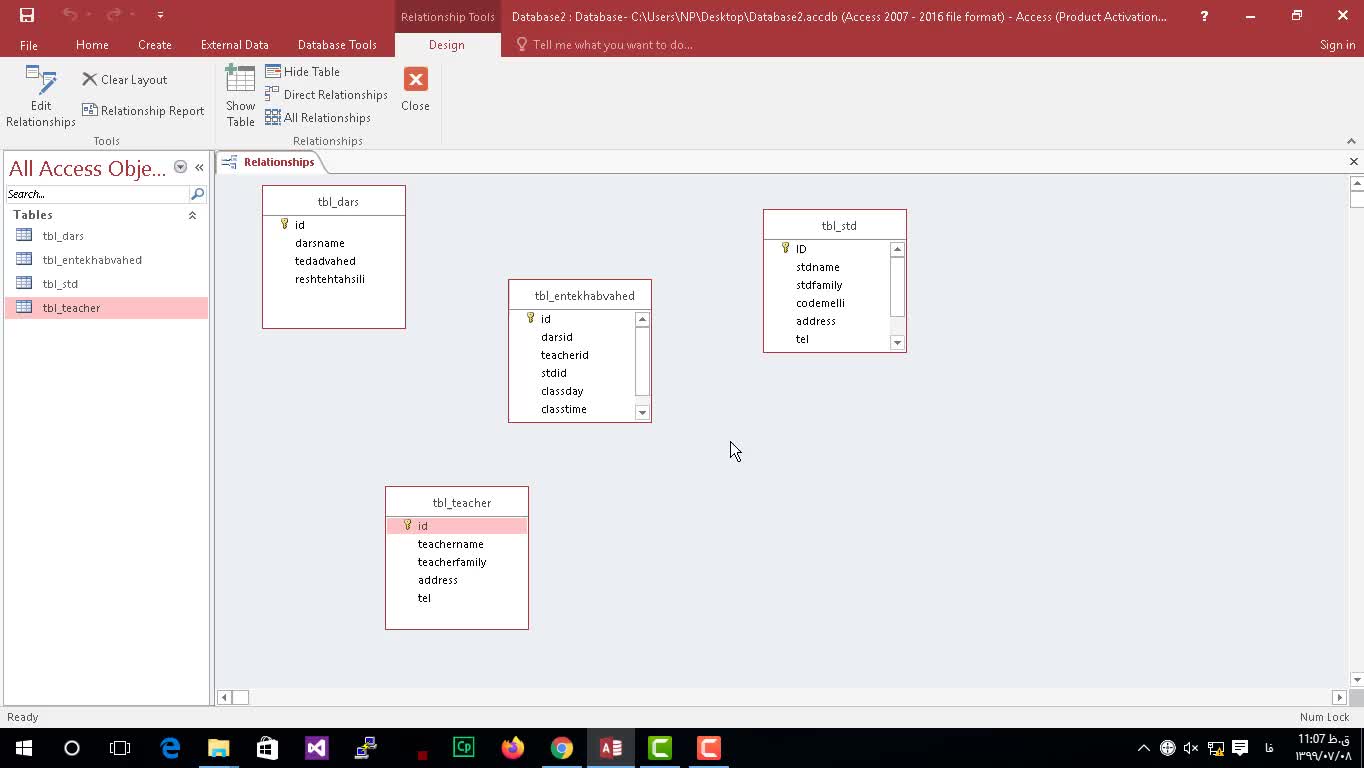Select tbl_entekhabvahed in the navigation pane

92,260
